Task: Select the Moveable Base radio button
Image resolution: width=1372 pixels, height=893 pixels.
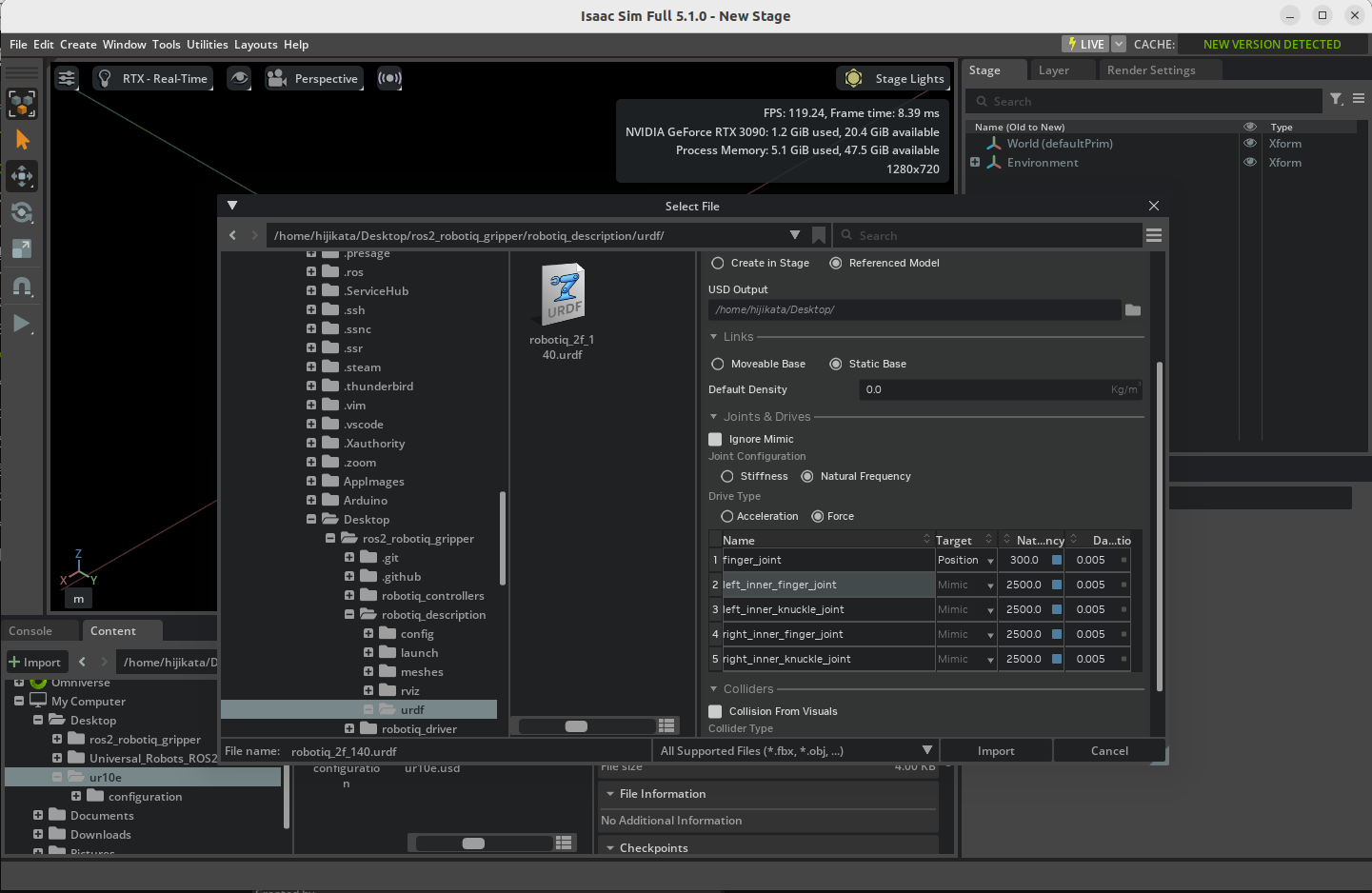Action: click(x=717, y=364)
